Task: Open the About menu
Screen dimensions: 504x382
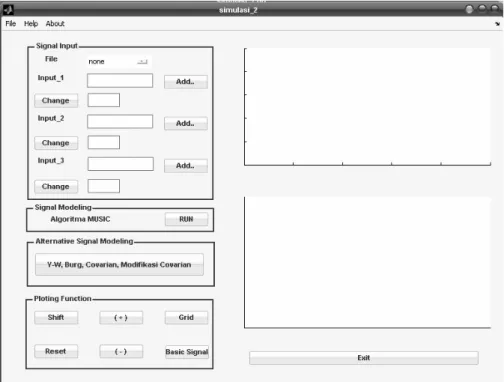Action: click(x=55, y=24)
